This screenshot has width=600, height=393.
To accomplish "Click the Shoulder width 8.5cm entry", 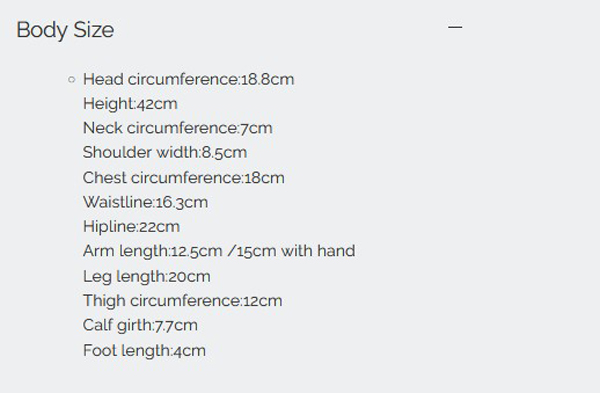I will [x=165, y=152].
